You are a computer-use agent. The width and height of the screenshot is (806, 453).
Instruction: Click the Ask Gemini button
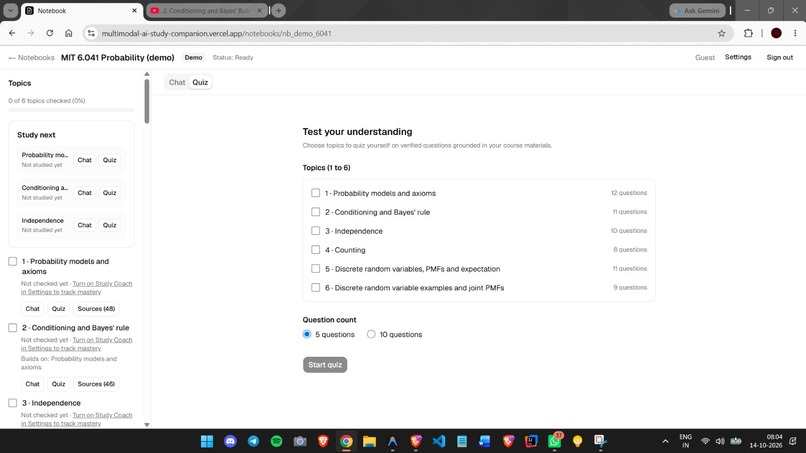click(x=697, y=10)
